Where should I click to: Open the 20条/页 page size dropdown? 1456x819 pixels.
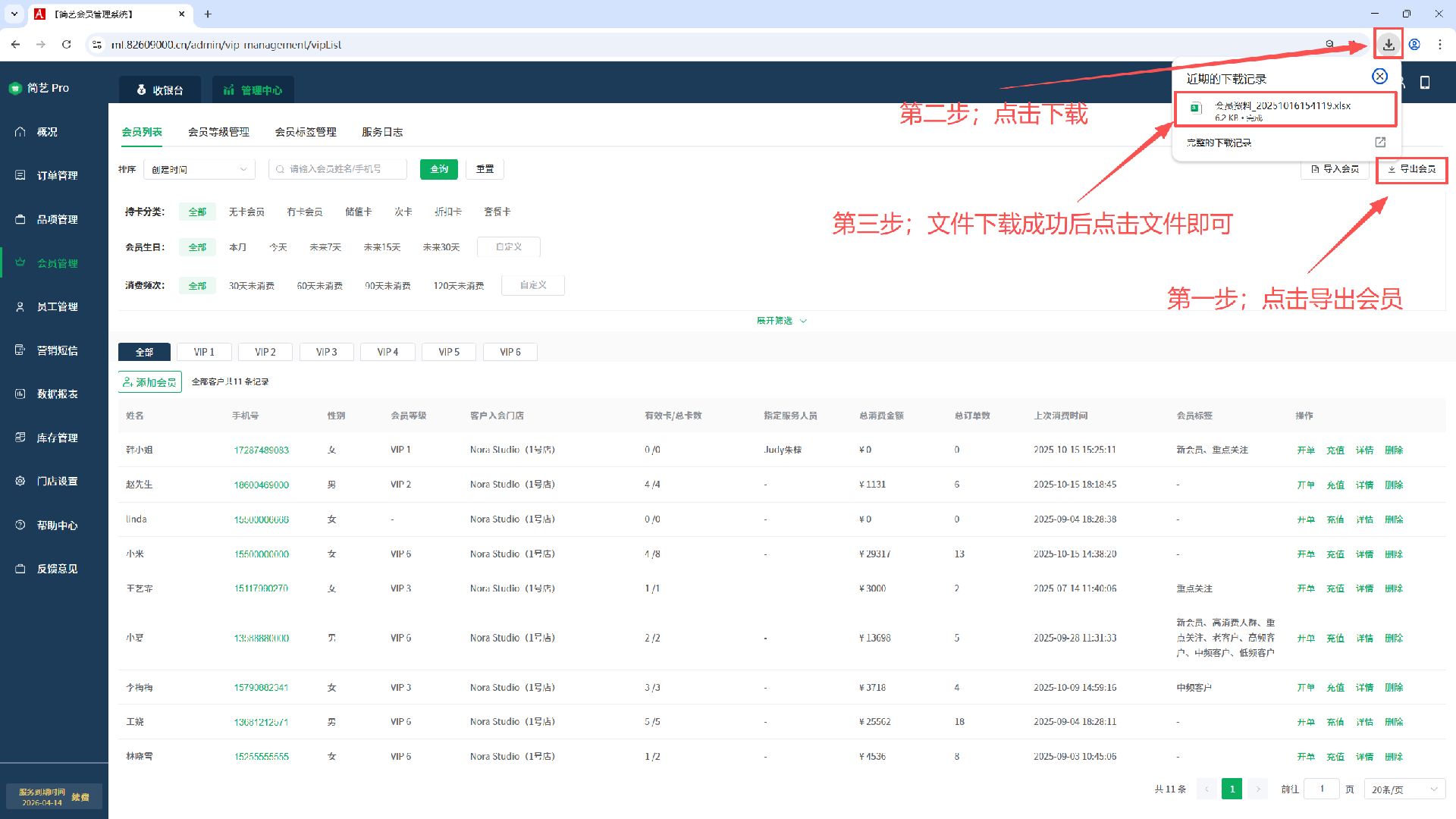pyautogui.click(x=1404, y=789)
